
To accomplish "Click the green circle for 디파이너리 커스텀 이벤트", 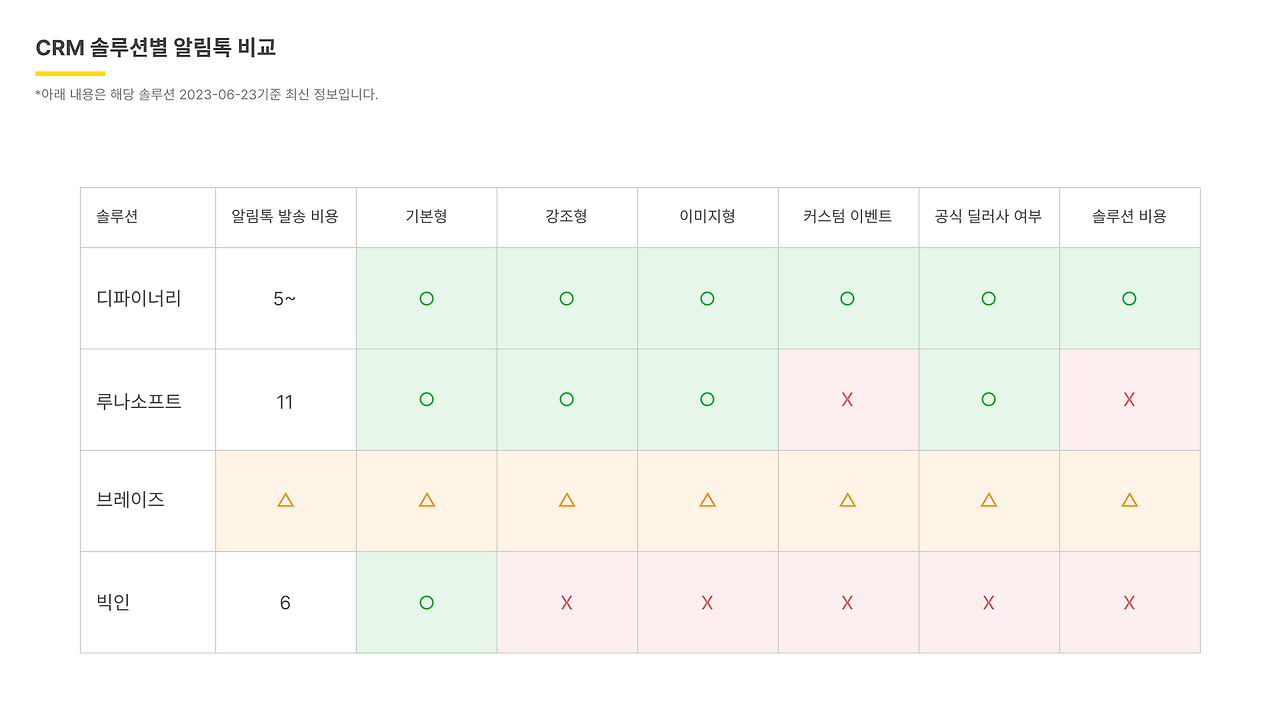I will pos(847,298).
